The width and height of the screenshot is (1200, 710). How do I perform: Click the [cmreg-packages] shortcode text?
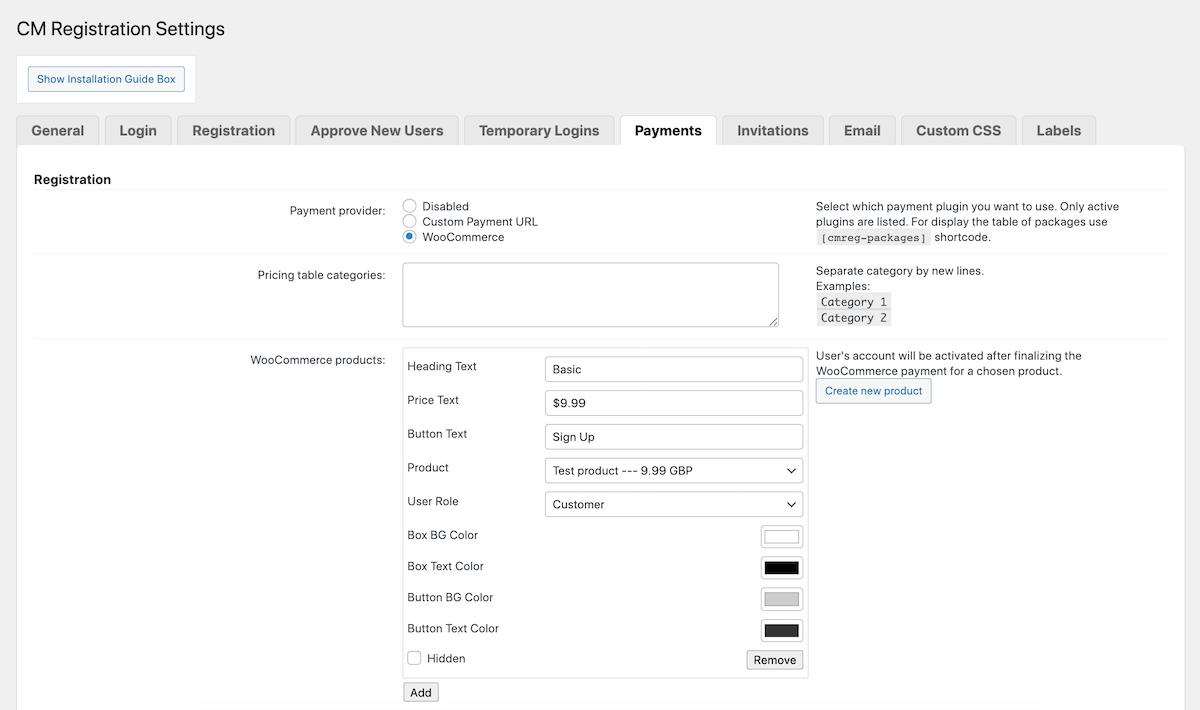(874, 238)
